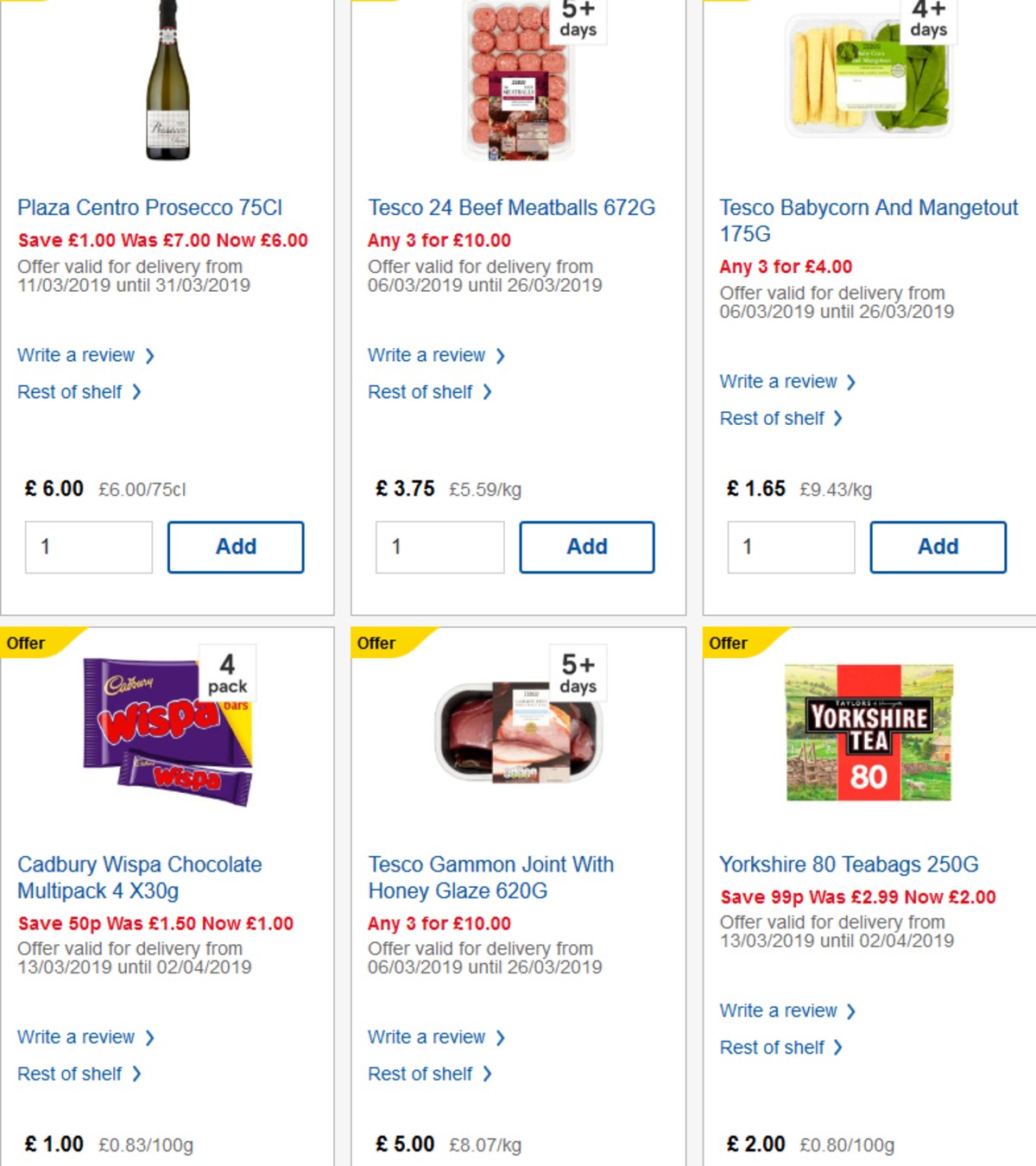Click the Offer tag on the Gammon Joint
Image resolution: width=1036 pixels, height=1166 pixels.
(x=376, y=643)
